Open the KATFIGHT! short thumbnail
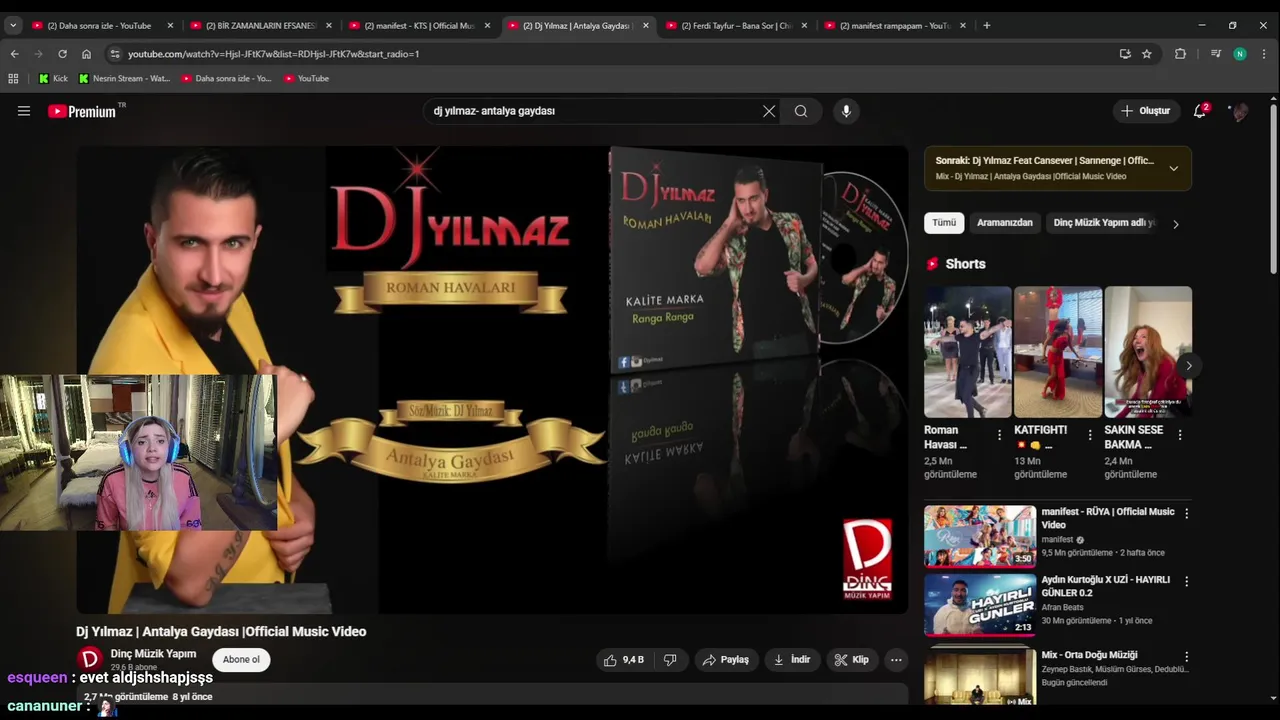The image size is (1280, 720). click(x=1058, y=352)
